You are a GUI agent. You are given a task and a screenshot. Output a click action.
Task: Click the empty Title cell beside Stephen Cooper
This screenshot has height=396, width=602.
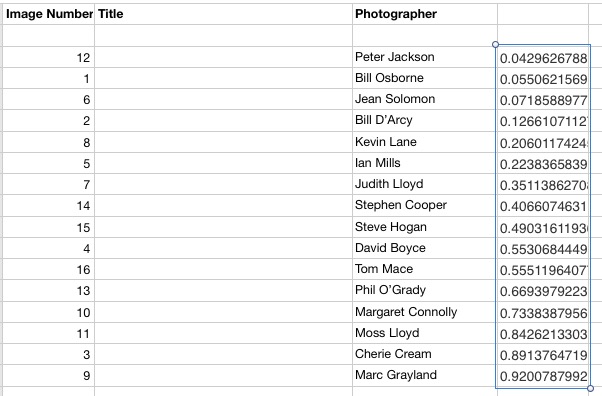click(x=223, y=205)
